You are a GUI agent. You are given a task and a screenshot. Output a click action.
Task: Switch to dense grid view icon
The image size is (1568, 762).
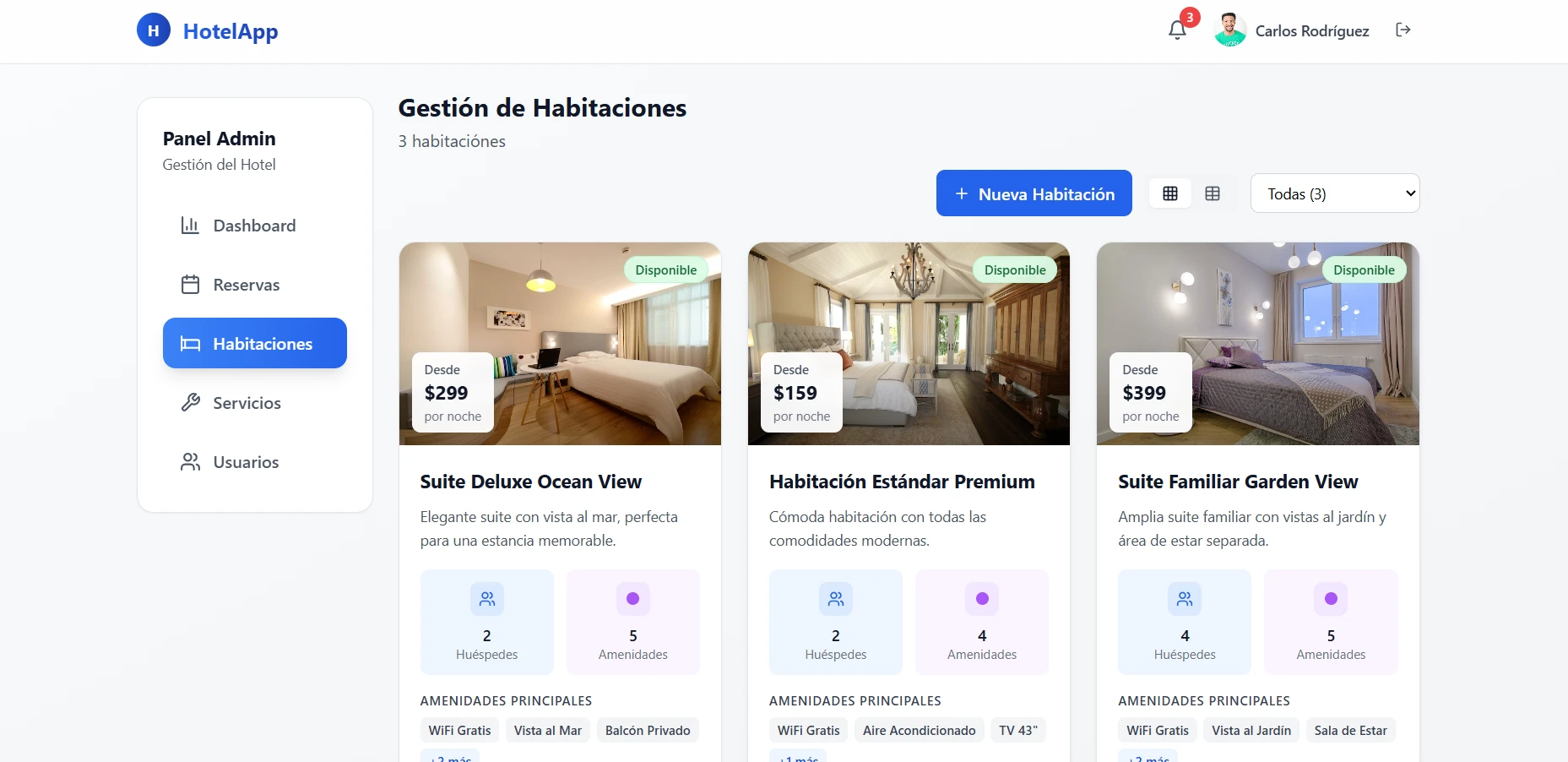point(1170,193)
